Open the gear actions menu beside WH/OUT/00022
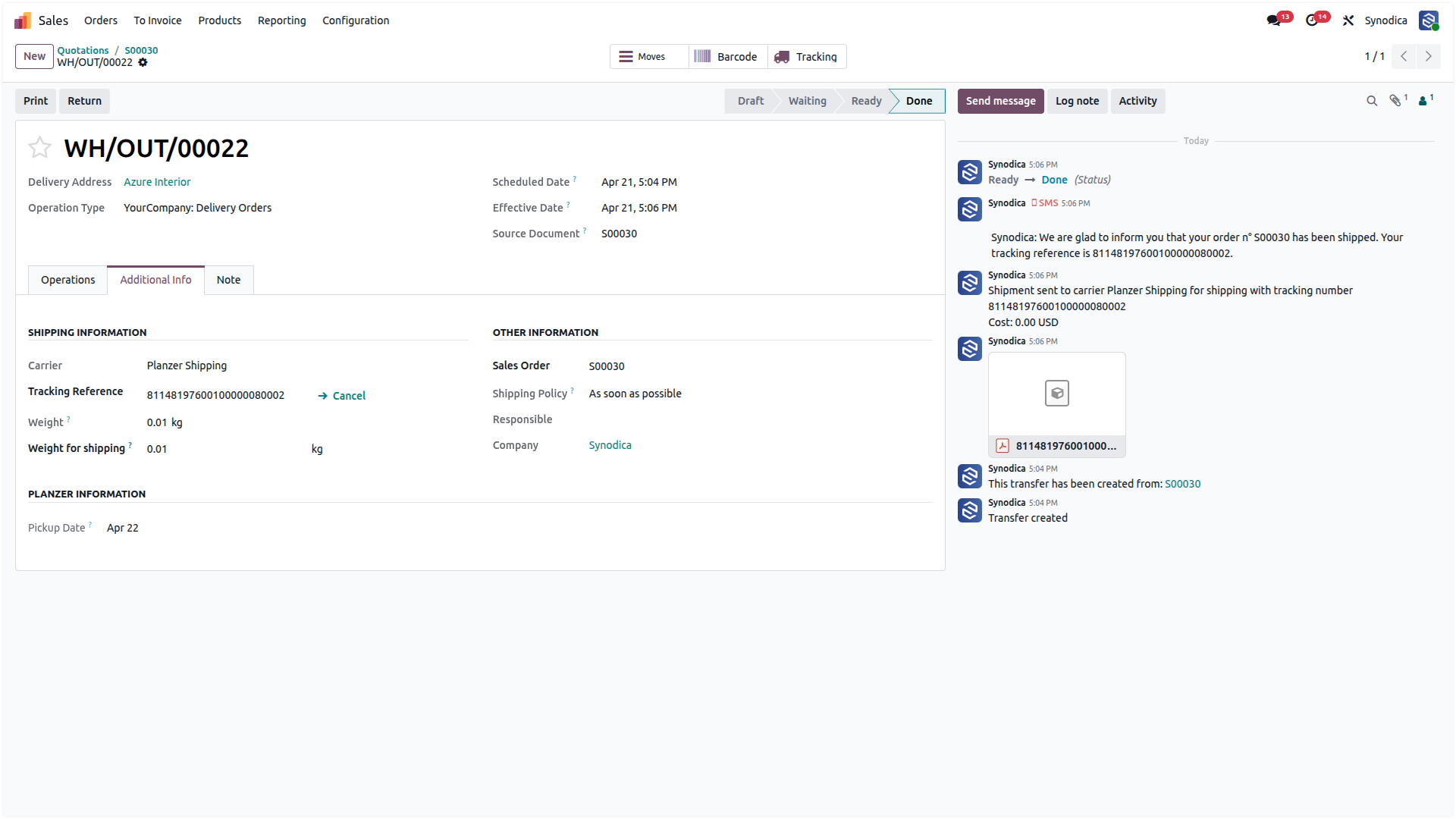Image resolution: width=1456 pixels, height=819 pixels. pos(143,62)
